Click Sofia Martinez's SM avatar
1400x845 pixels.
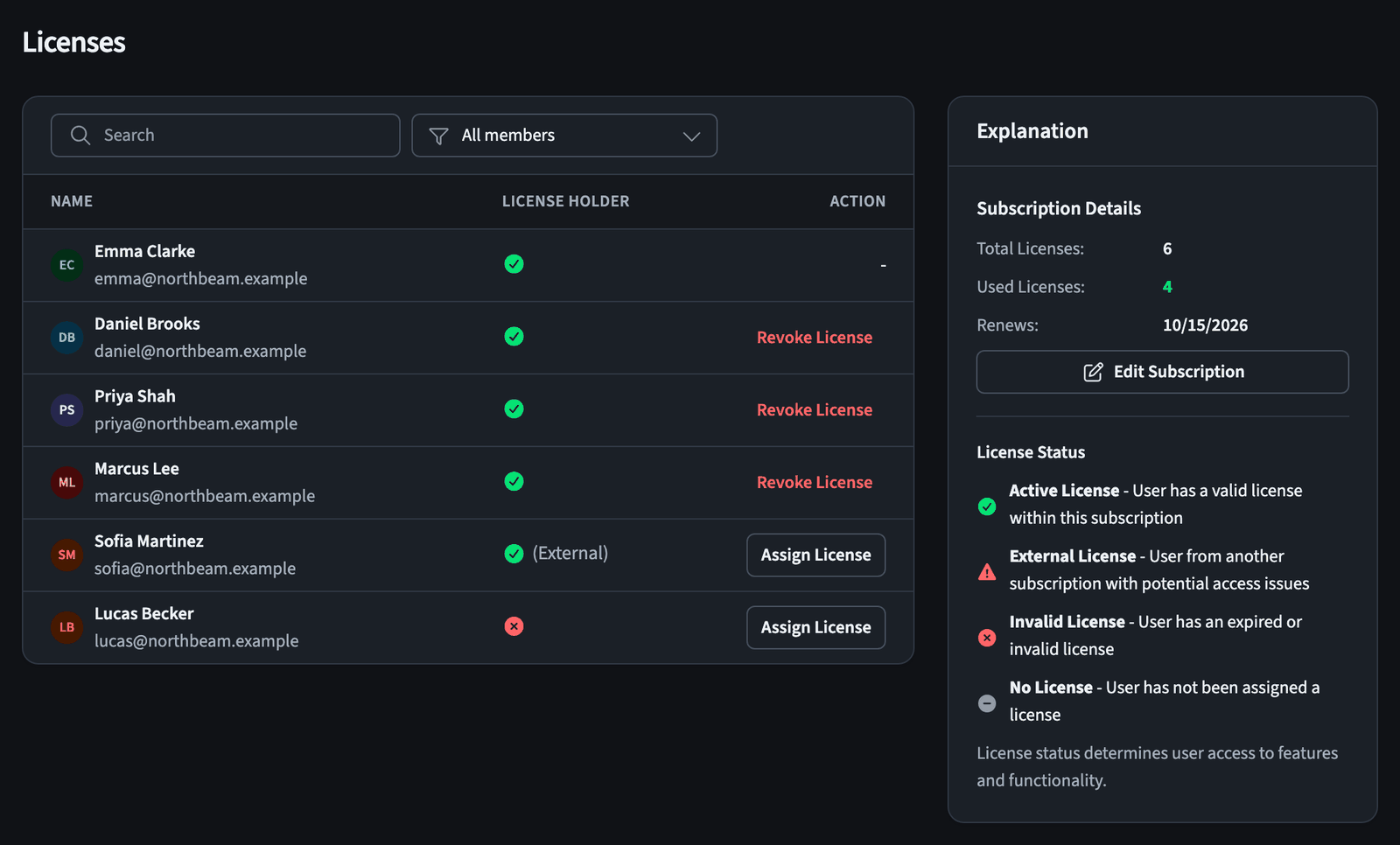click(x=67, y=555)
